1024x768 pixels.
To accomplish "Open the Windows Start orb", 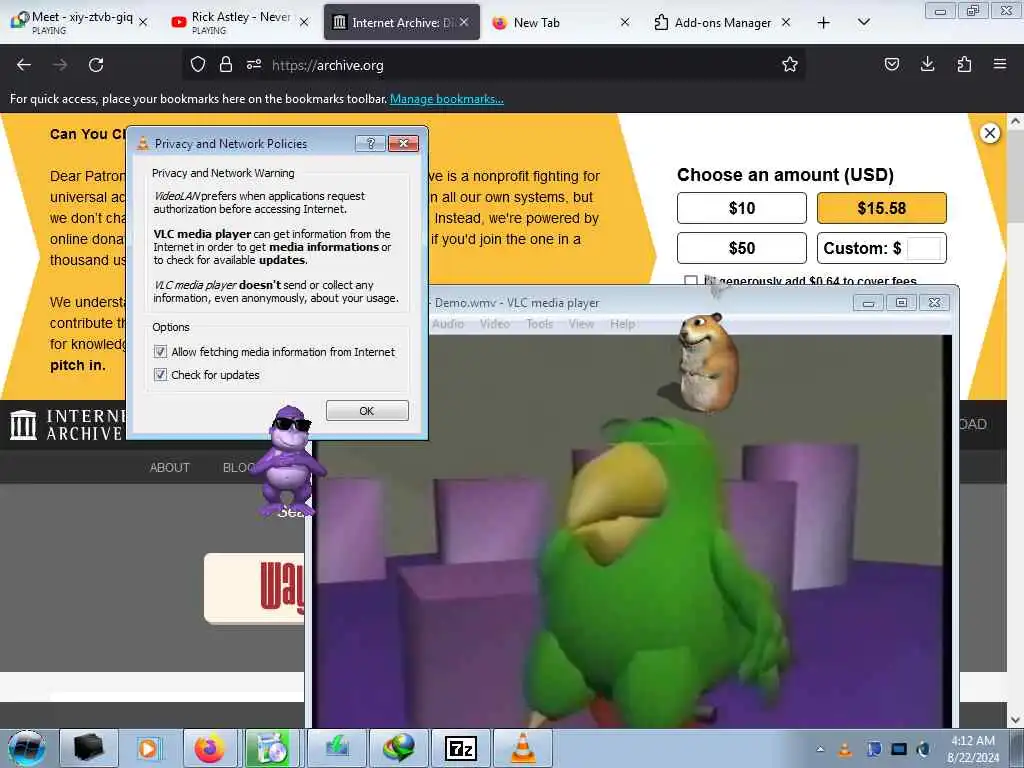I will click(27, 748).
